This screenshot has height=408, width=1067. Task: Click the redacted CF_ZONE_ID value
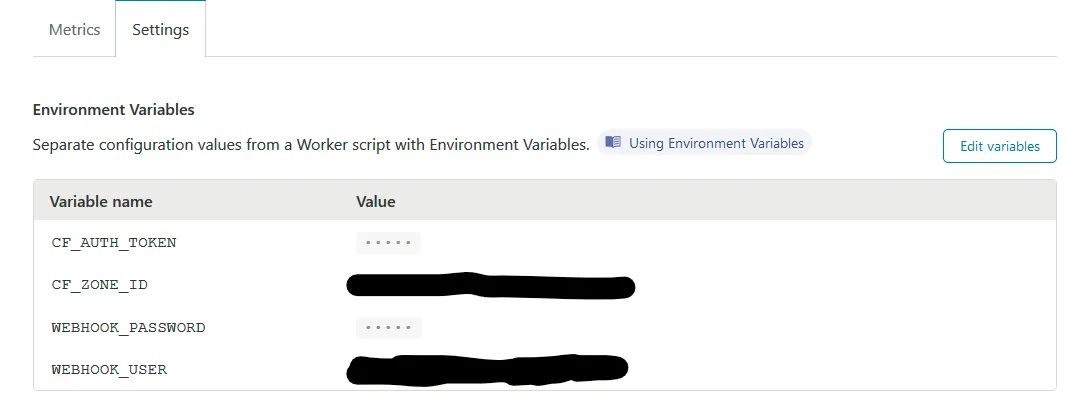491,286
